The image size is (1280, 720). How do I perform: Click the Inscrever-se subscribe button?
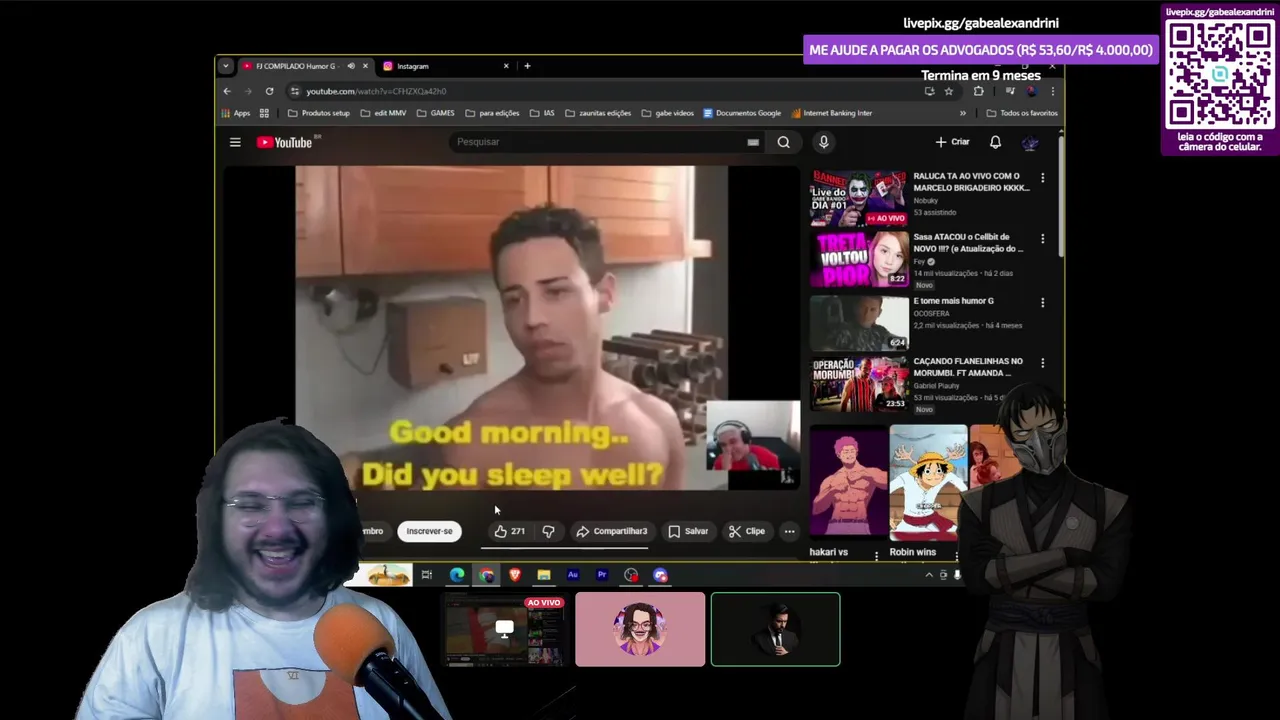[429, 531]
